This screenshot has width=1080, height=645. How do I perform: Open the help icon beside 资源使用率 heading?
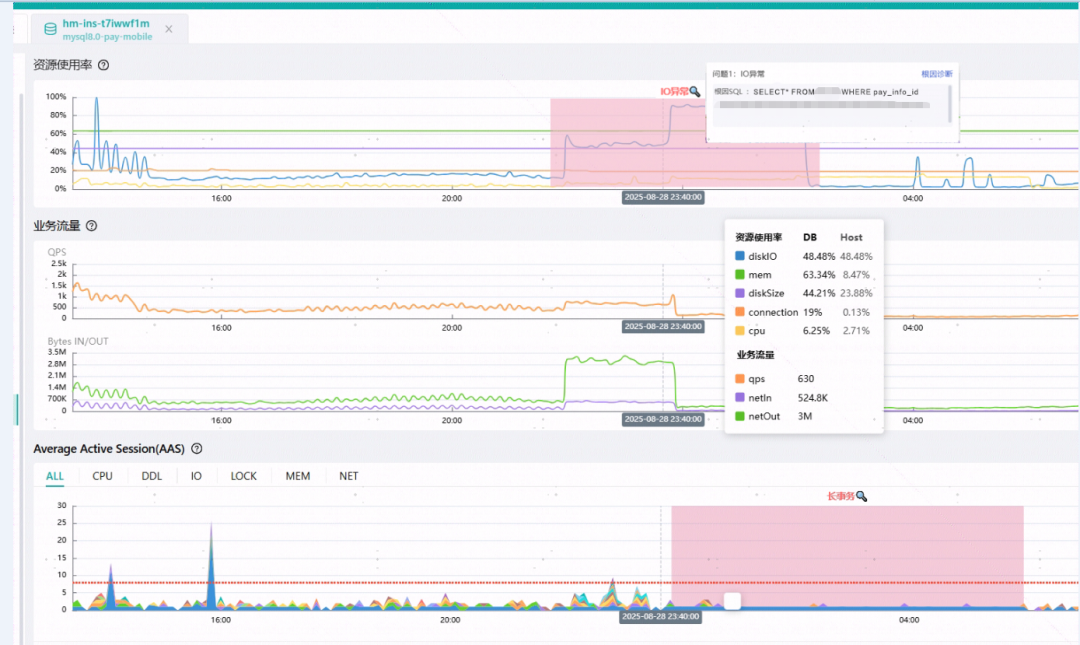(x=103, y=65)
